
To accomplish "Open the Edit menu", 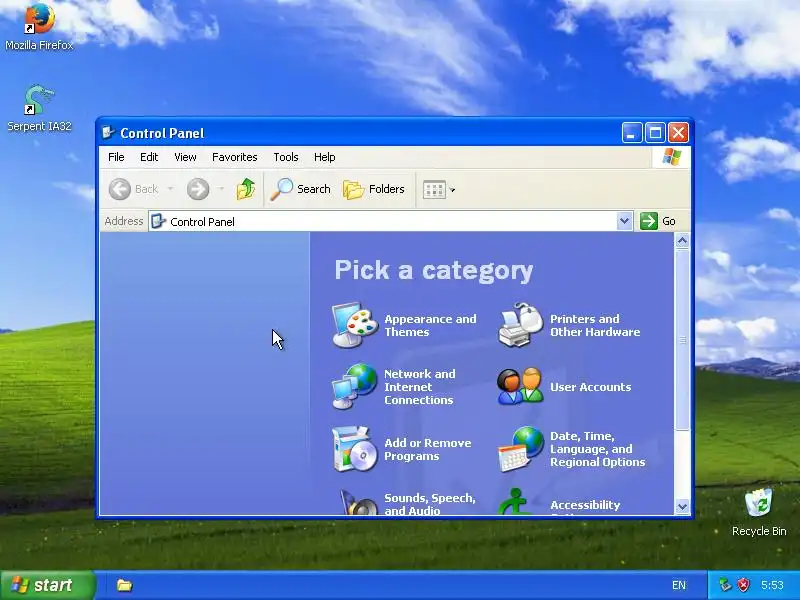I will coord(149,157).
